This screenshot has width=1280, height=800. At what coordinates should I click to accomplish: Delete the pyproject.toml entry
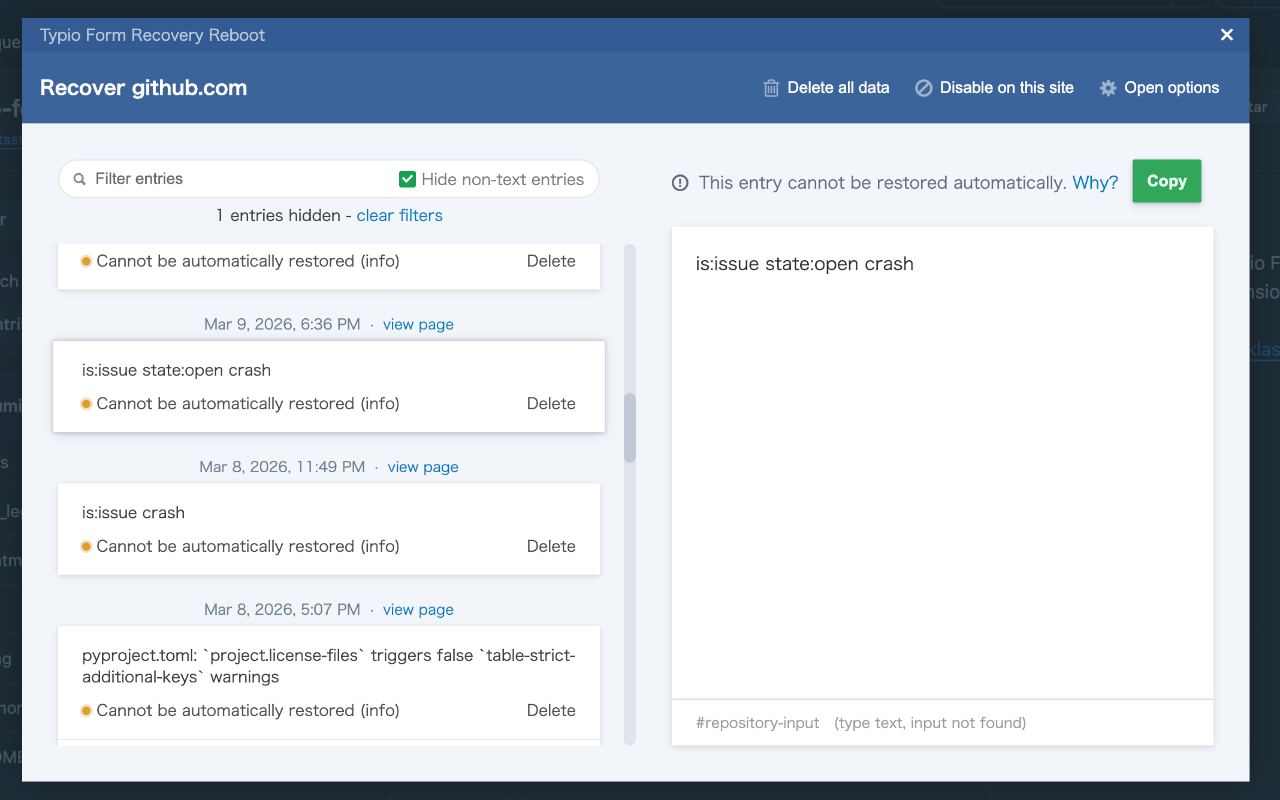551,711
